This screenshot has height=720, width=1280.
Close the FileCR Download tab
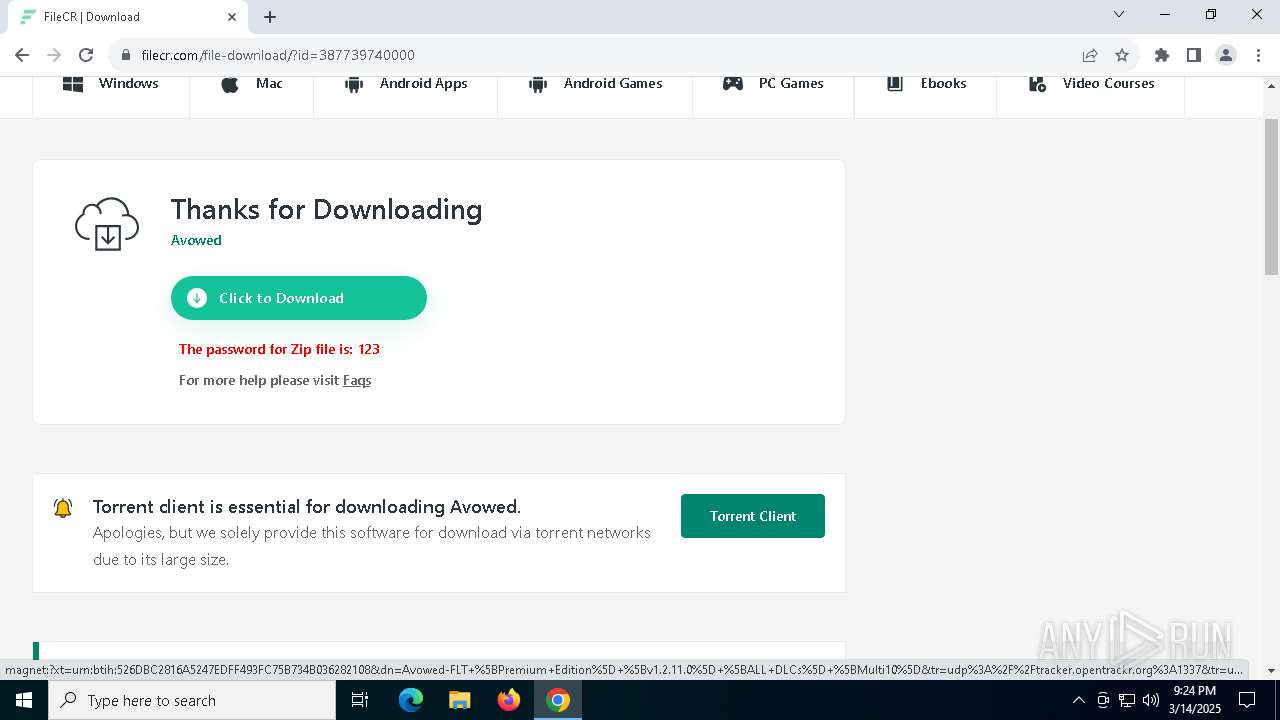pos(232,17)
